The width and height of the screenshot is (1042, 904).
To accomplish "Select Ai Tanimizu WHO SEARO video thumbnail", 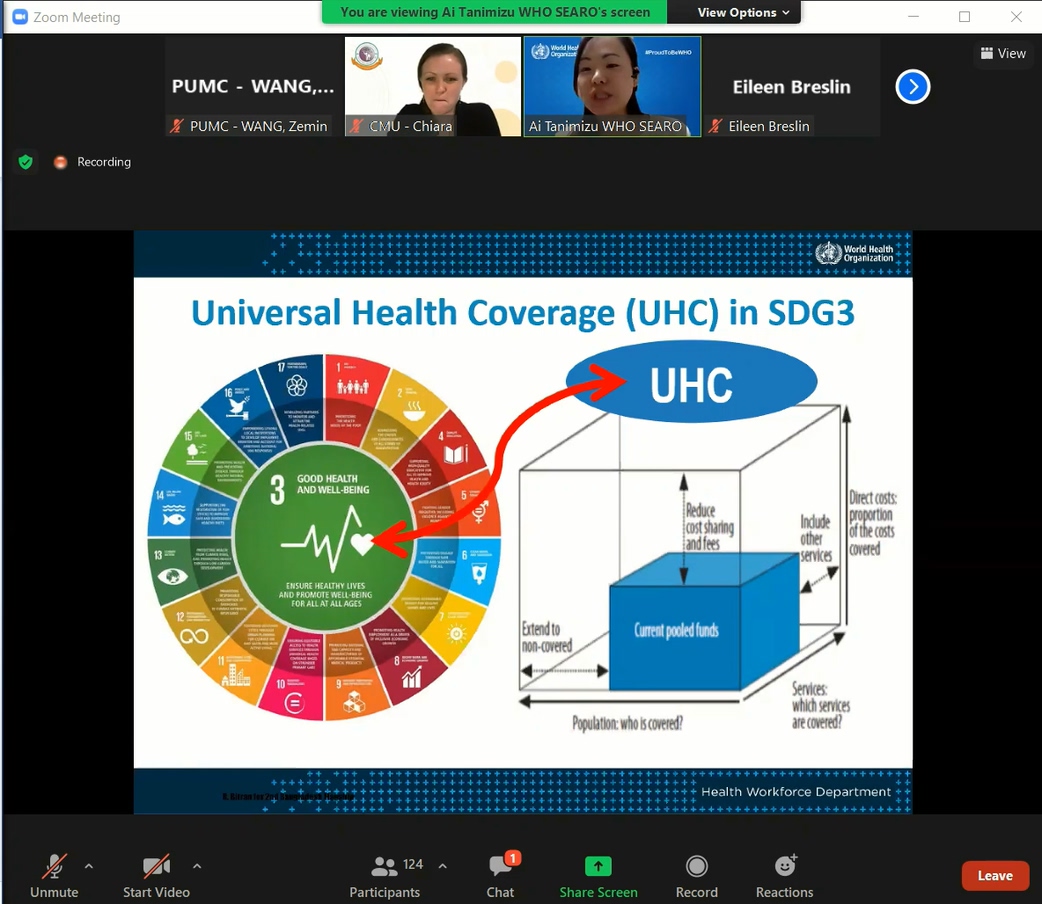I will [x=612, y=86].
